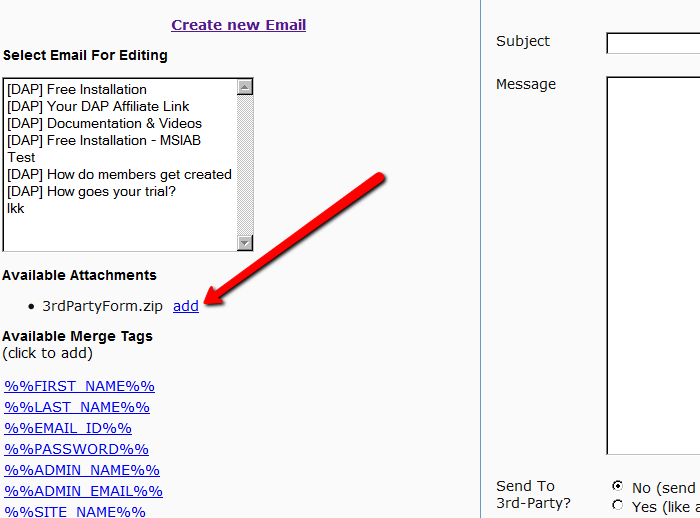Select '[DAP] How do members get created'
Screen dimensions: 700x518
[119, 175]
